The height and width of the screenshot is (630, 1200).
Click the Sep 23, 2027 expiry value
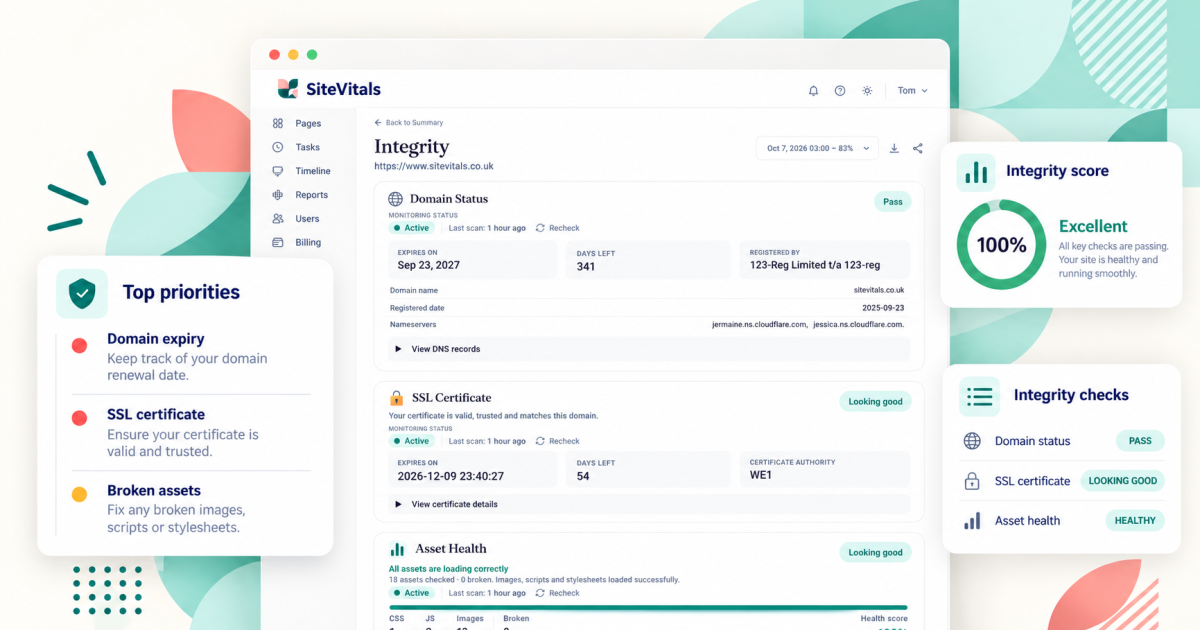[428, 266]
